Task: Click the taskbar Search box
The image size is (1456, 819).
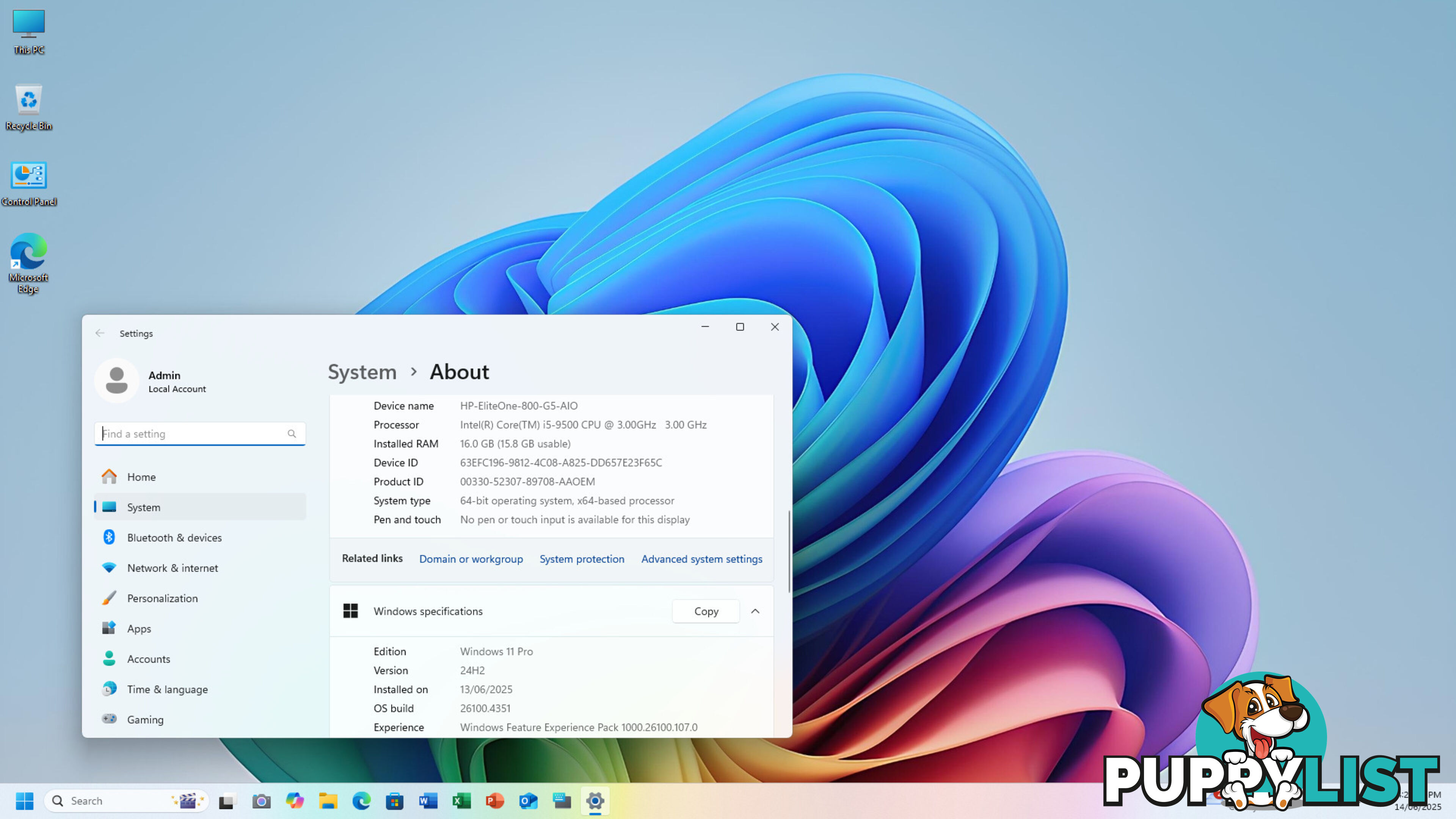Action: (127, 801)
